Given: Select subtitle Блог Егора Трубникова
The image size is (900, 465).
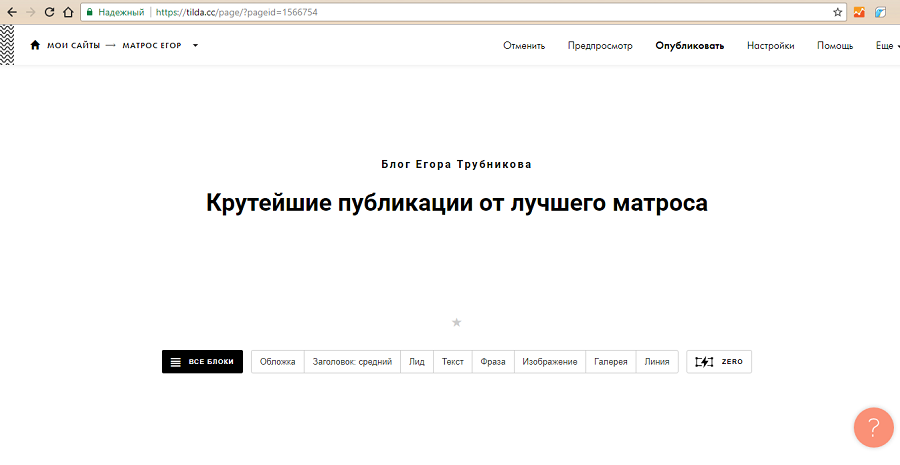Looking at the screenshot, I should click(x=456, y=165).
